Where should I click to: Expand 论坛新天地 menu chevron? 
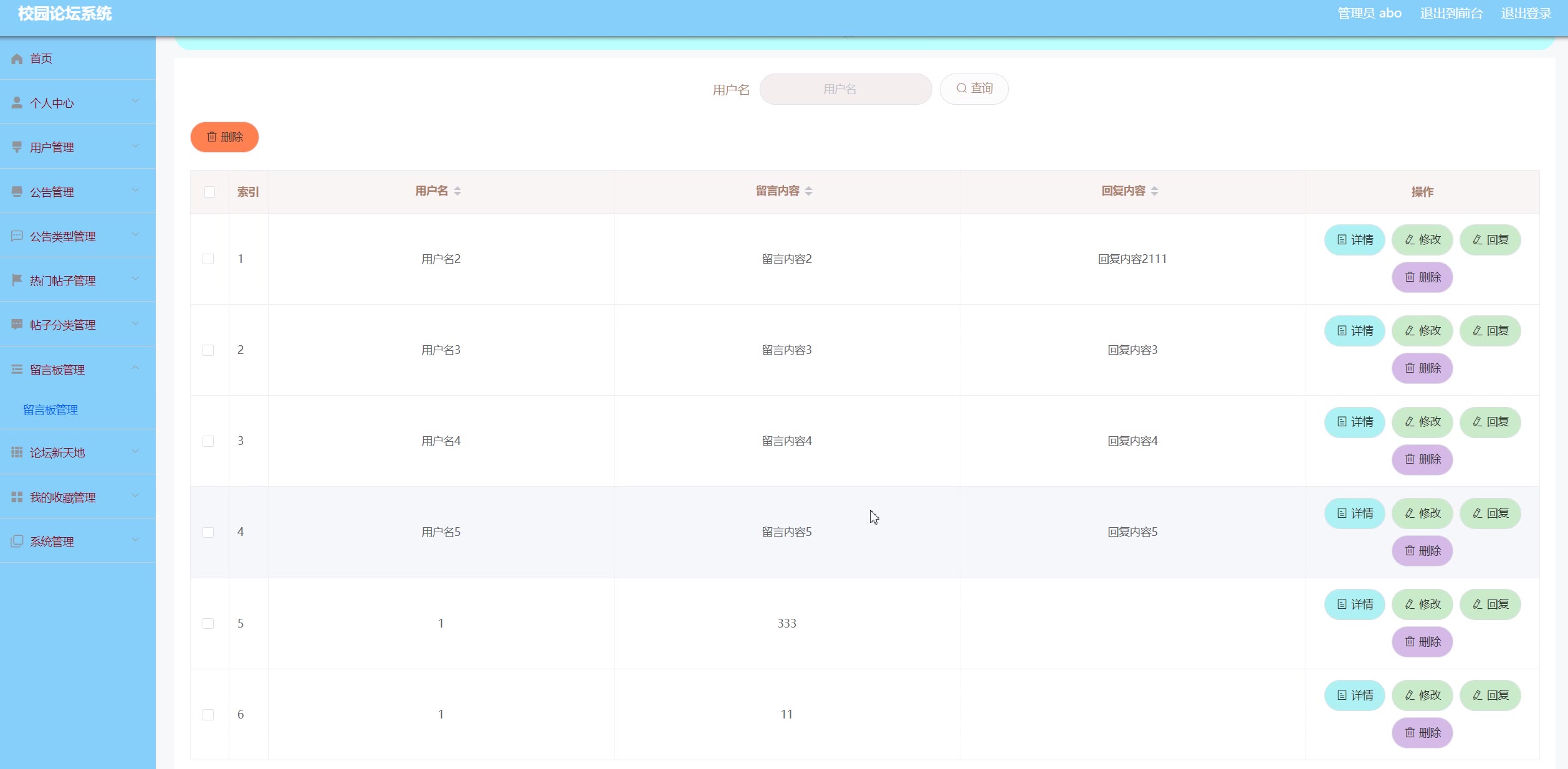click(135, 451)
